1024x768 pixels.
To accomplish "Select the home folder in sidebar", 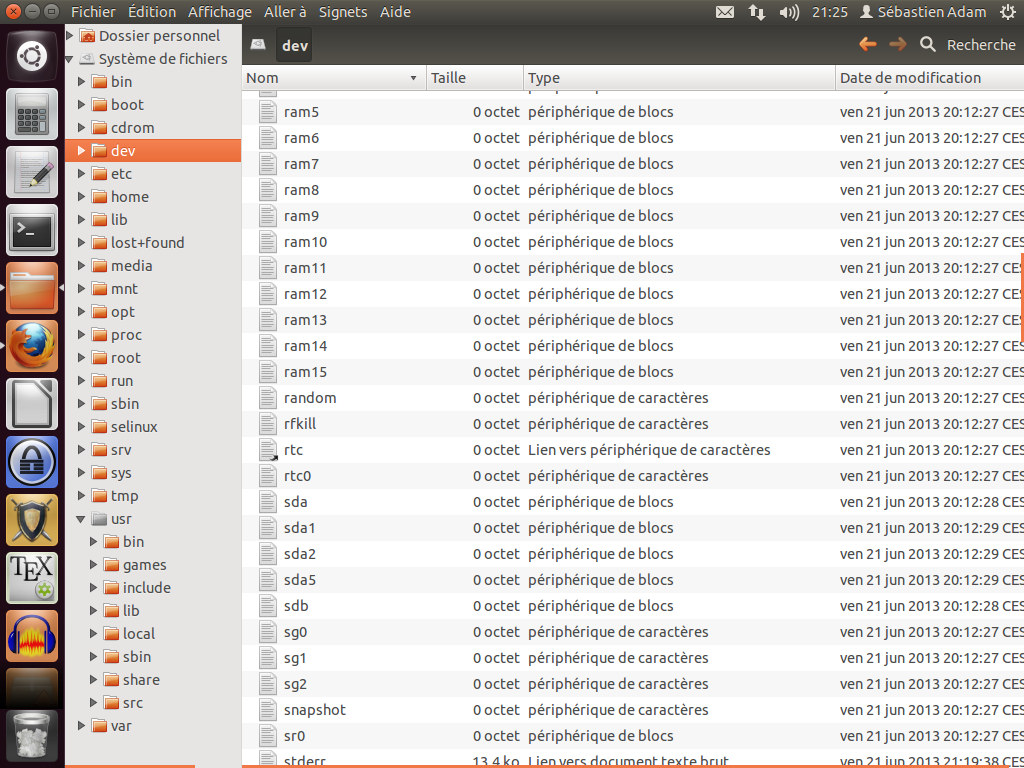I will point(130,197).
